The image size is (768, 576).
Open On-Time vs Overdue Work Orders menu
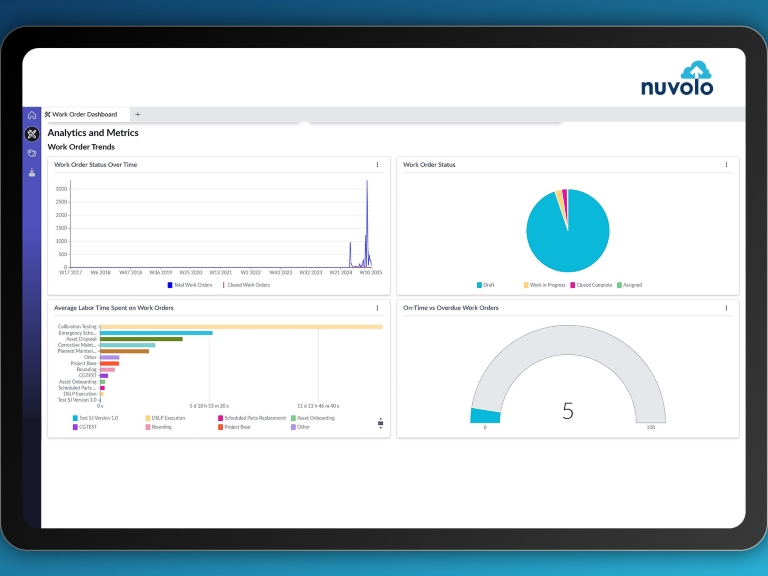click(726, 308)
